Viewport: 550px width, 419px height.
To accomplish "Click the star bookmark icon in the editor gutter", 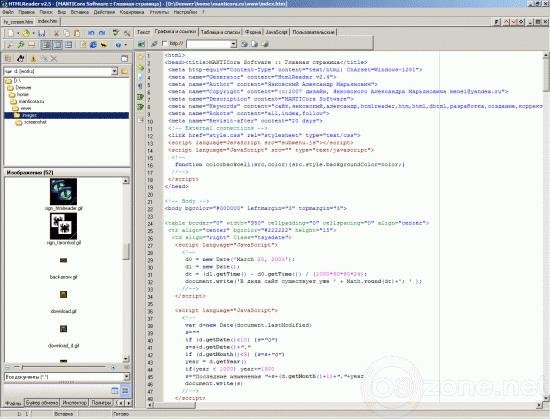I will coord(141,57).
